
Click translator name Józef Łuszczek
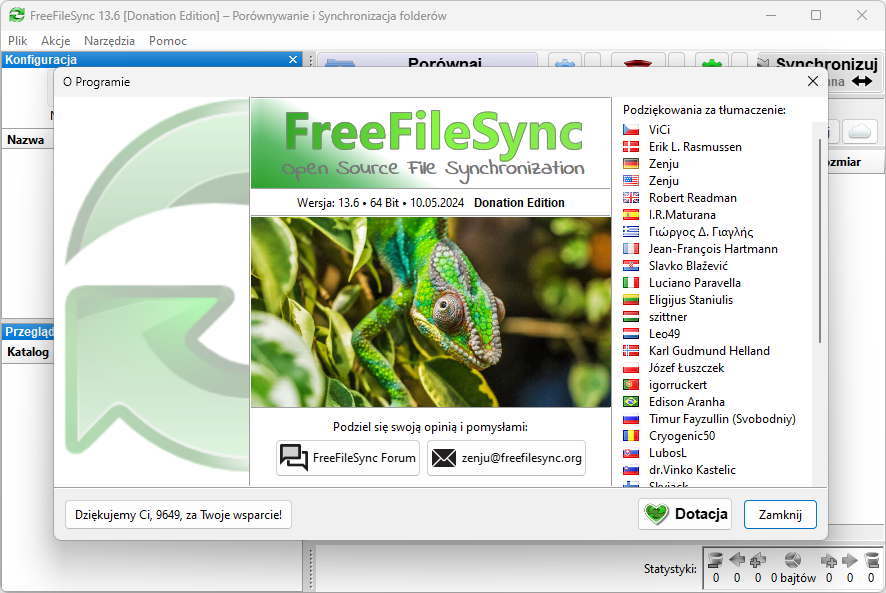tap(686, 368)
